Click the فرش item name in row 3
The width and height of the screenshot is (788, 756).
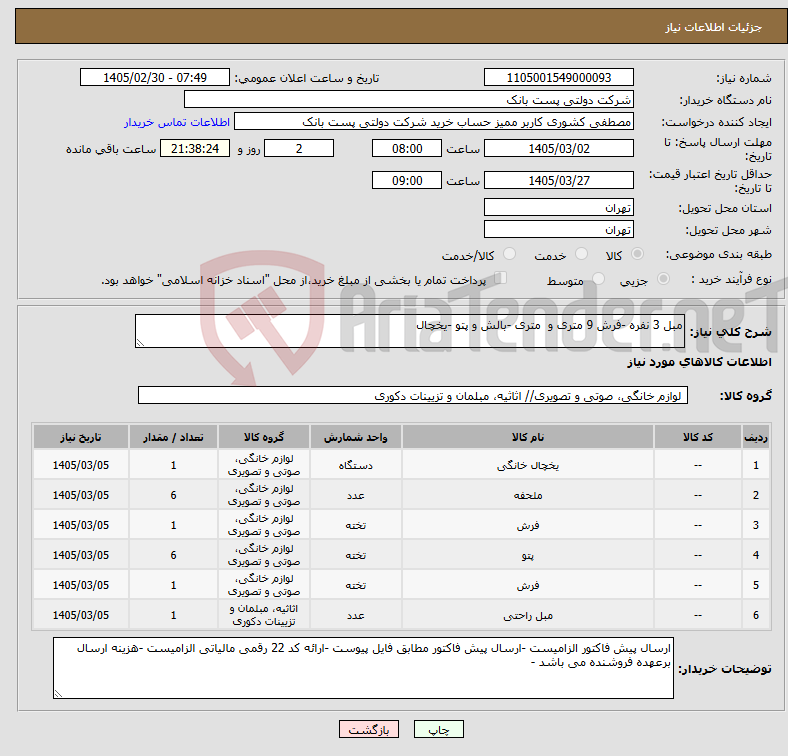pyautogui.click(x=528, y=526)
